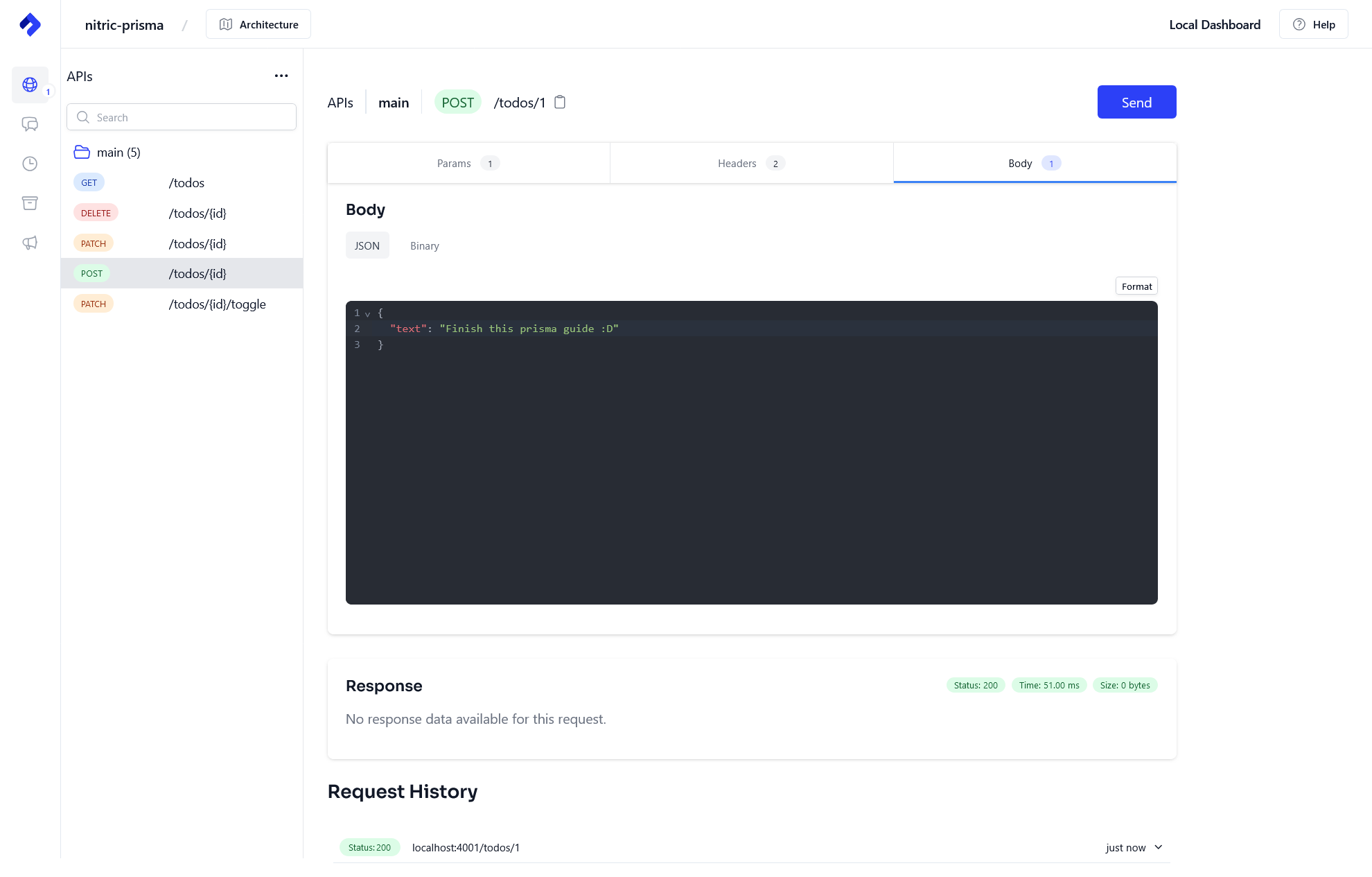Image resolution: width=1372 pixels, height=877 pixels.
Task: Click the Format button in body editor
Action: (x=1137, y=286)
